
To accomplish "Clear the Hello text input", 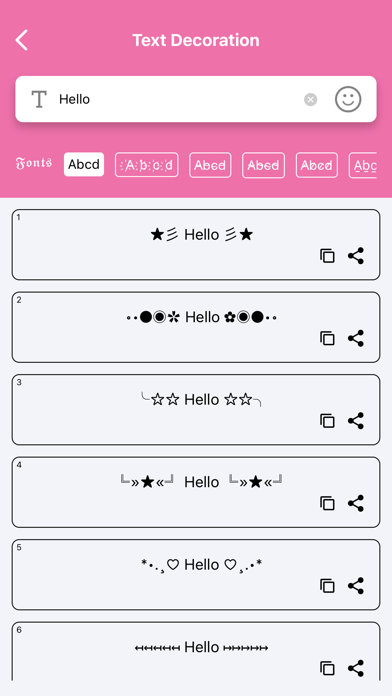I will 310,99.
